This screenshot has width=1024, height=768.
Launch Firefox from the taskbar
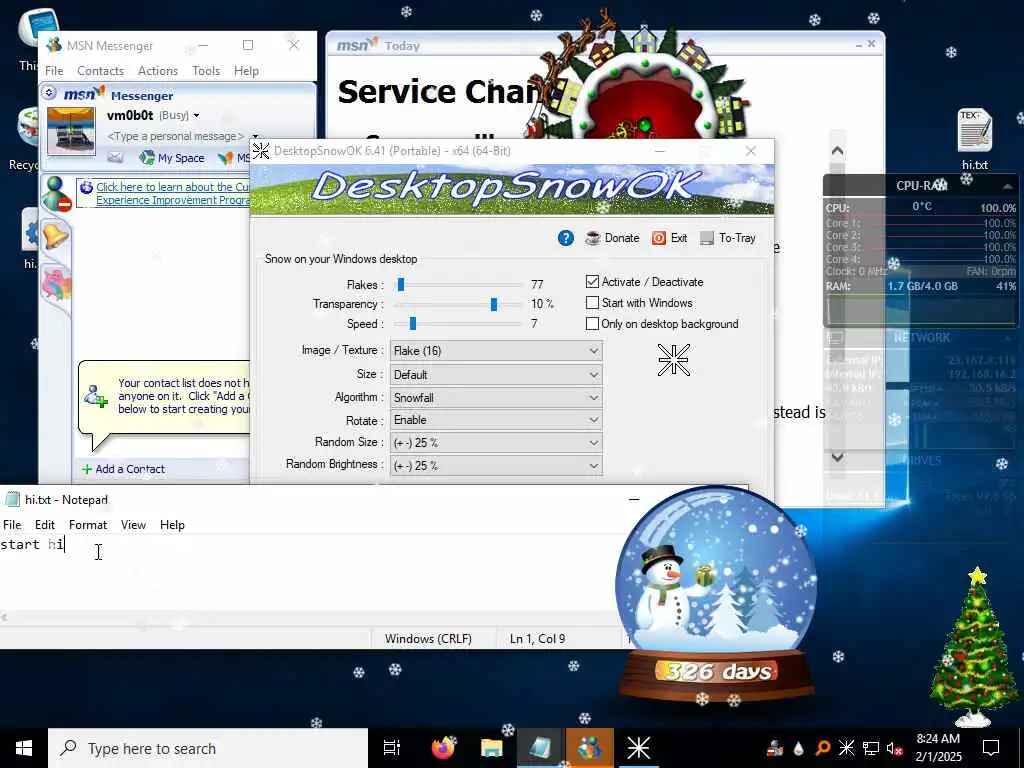coord(443,748)
